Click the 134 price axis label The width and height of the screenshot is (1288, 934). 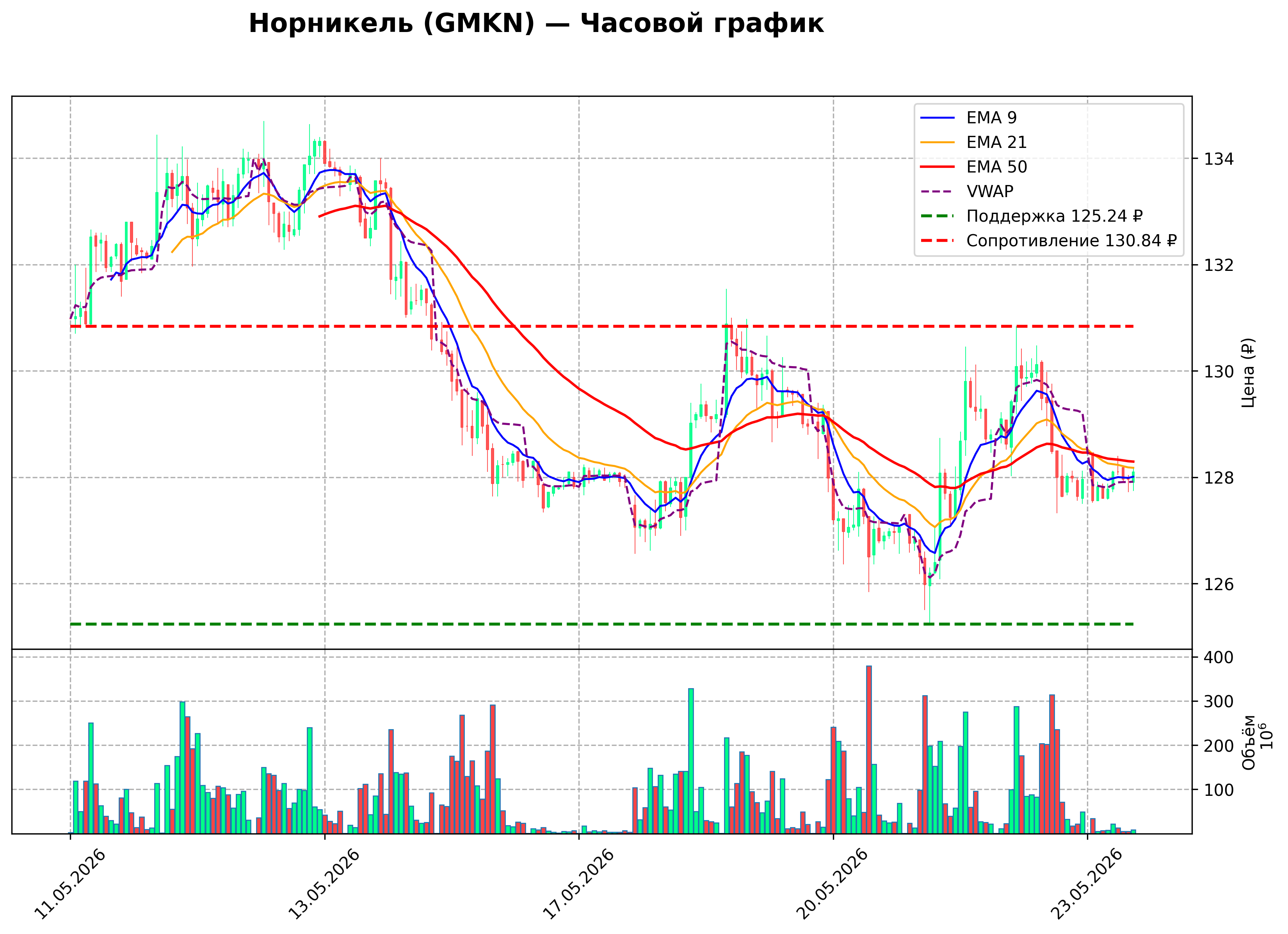tap(1218, 159)
